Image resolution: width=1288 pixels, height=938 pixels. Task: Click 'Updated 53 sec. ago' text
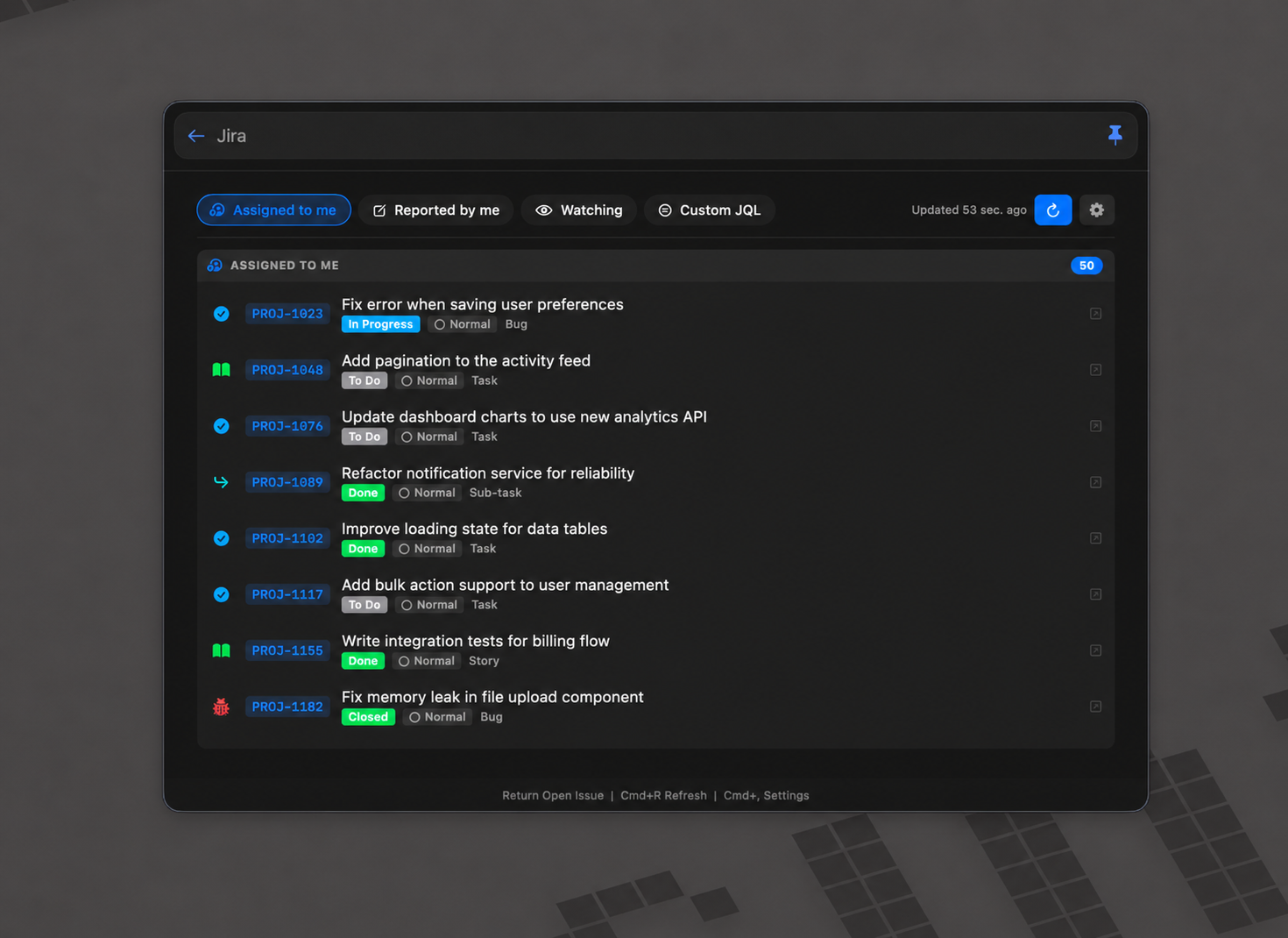coord(969,210)
